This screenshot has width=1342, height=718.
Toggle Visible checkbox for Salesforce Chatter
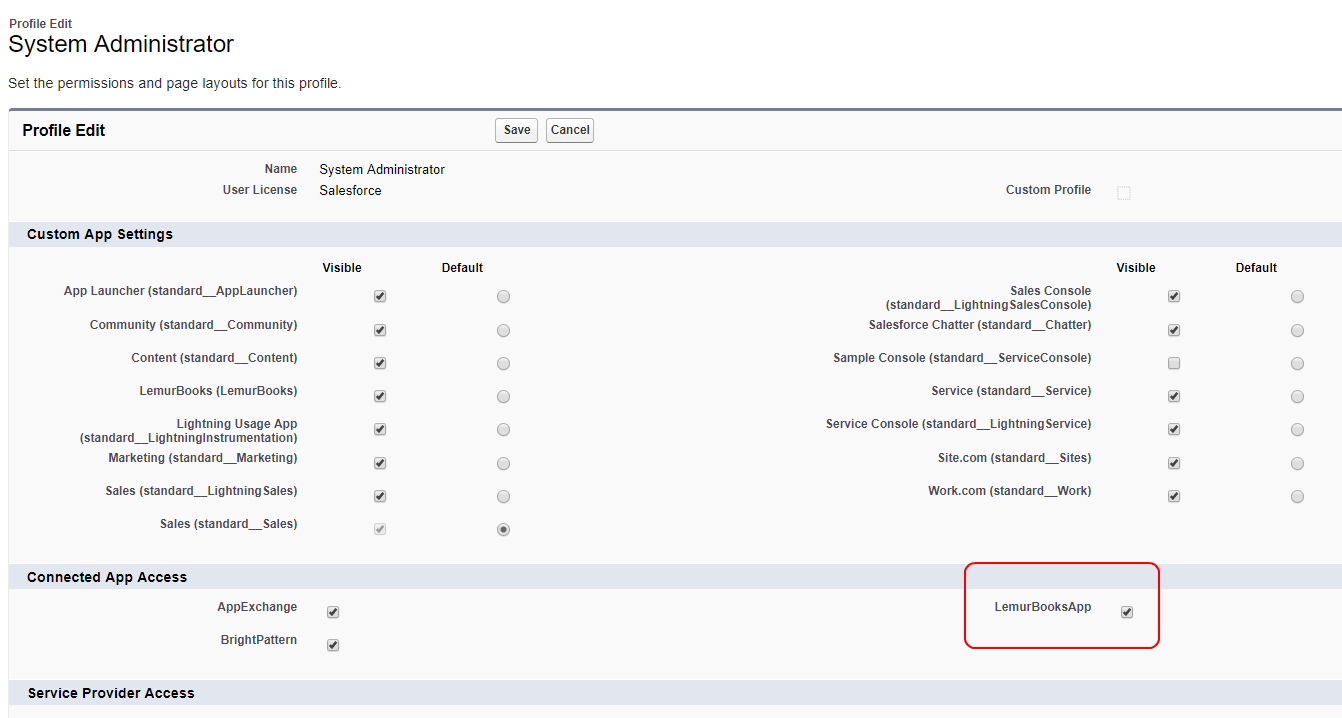pyautogui.click(x=1174, y=330)
